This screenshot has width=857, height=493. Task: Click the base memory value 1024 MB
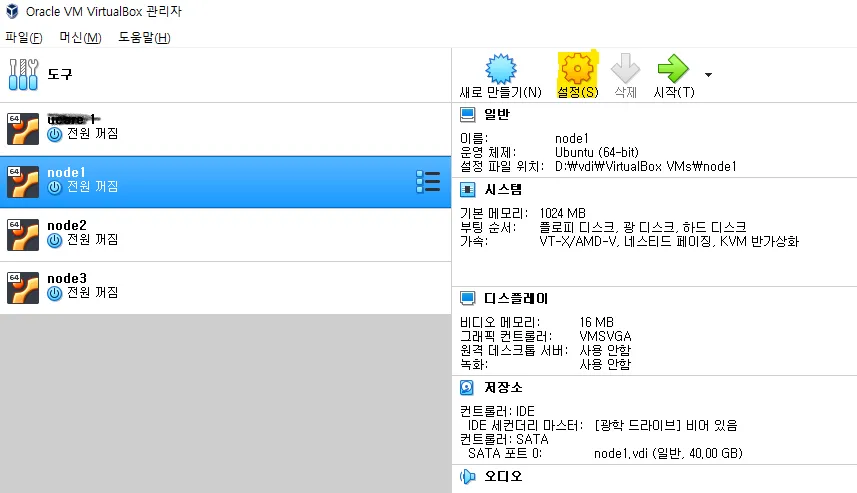(562, 213)
